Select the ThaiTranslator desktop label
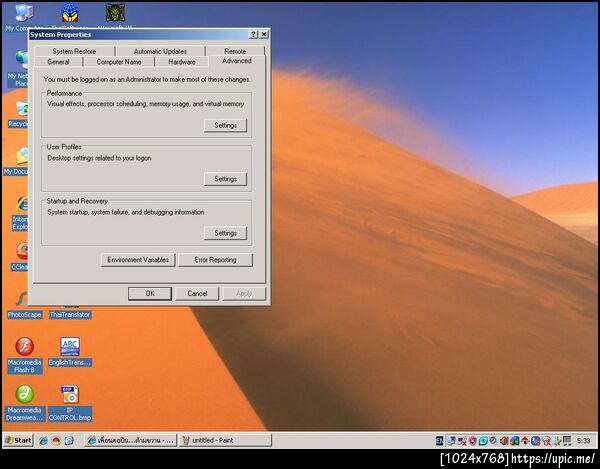The width and height of the screenshot is (600, 469). [70, 314]
